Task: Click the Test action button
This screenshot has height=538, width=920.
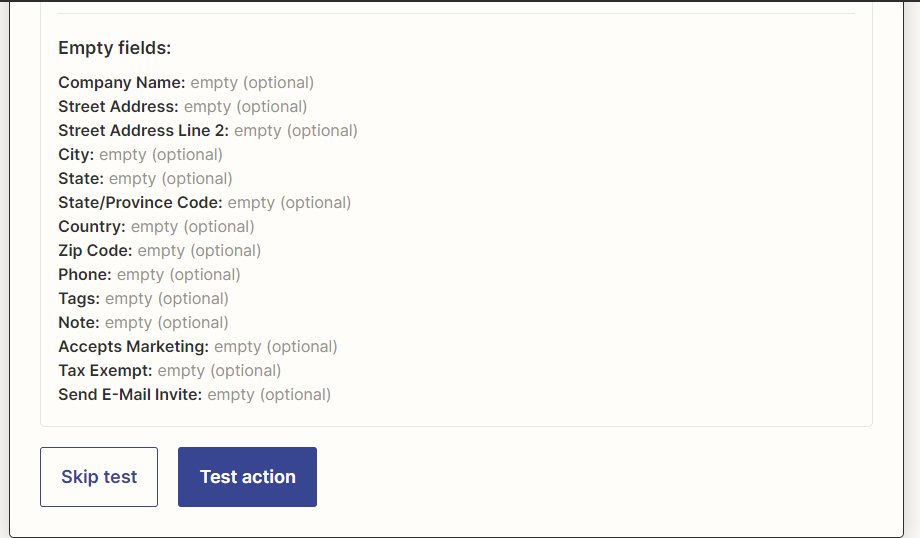Action: click(247, 477)
